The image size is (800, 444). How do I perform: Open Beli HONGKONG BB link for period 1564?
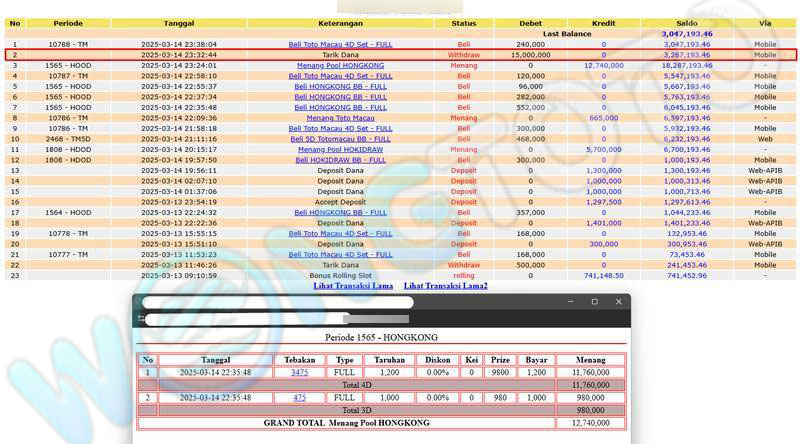point(340,212)
